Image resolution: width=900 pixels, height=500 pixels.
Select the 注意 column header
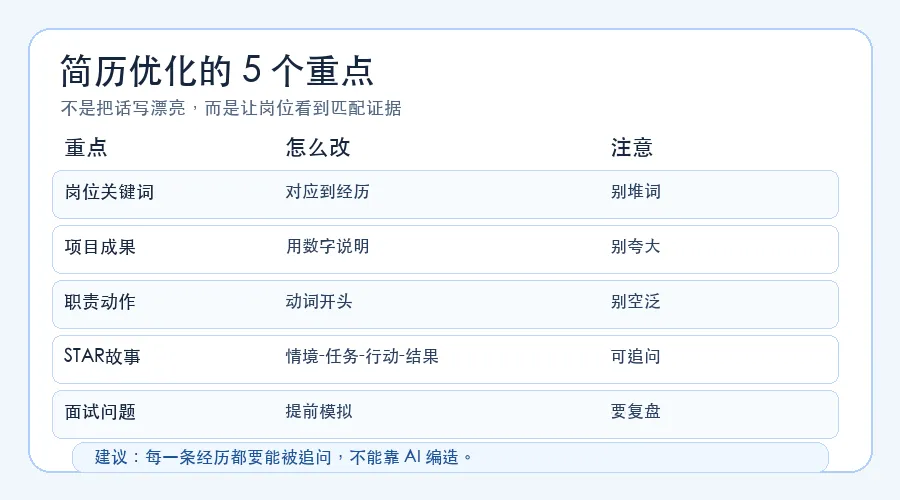coord(632,148)
